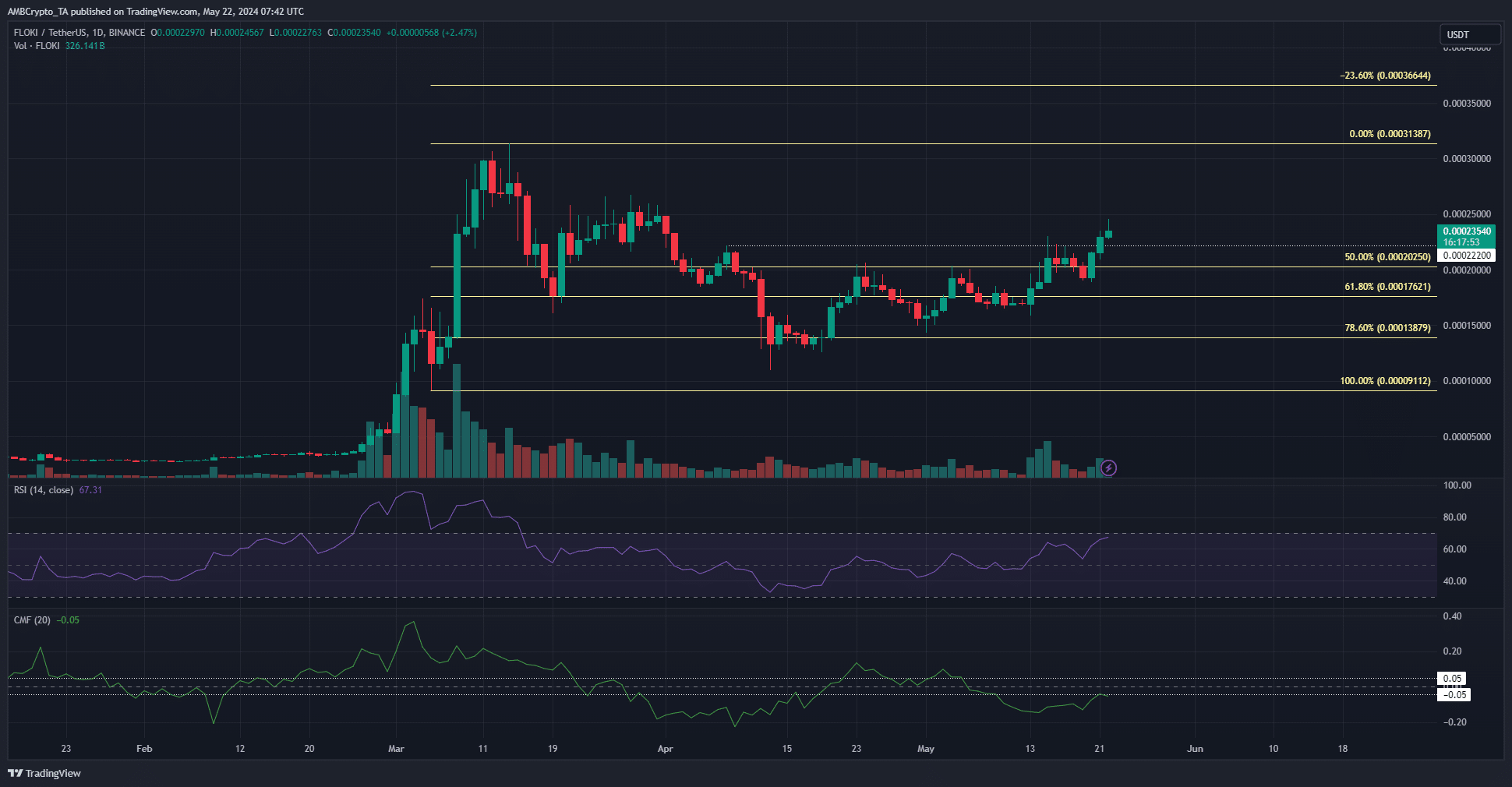The width and height of the screenshot is (1512, 787).
Task: Click the FLOKI / TetherUS symbol title
Action: tap(79, 33)
